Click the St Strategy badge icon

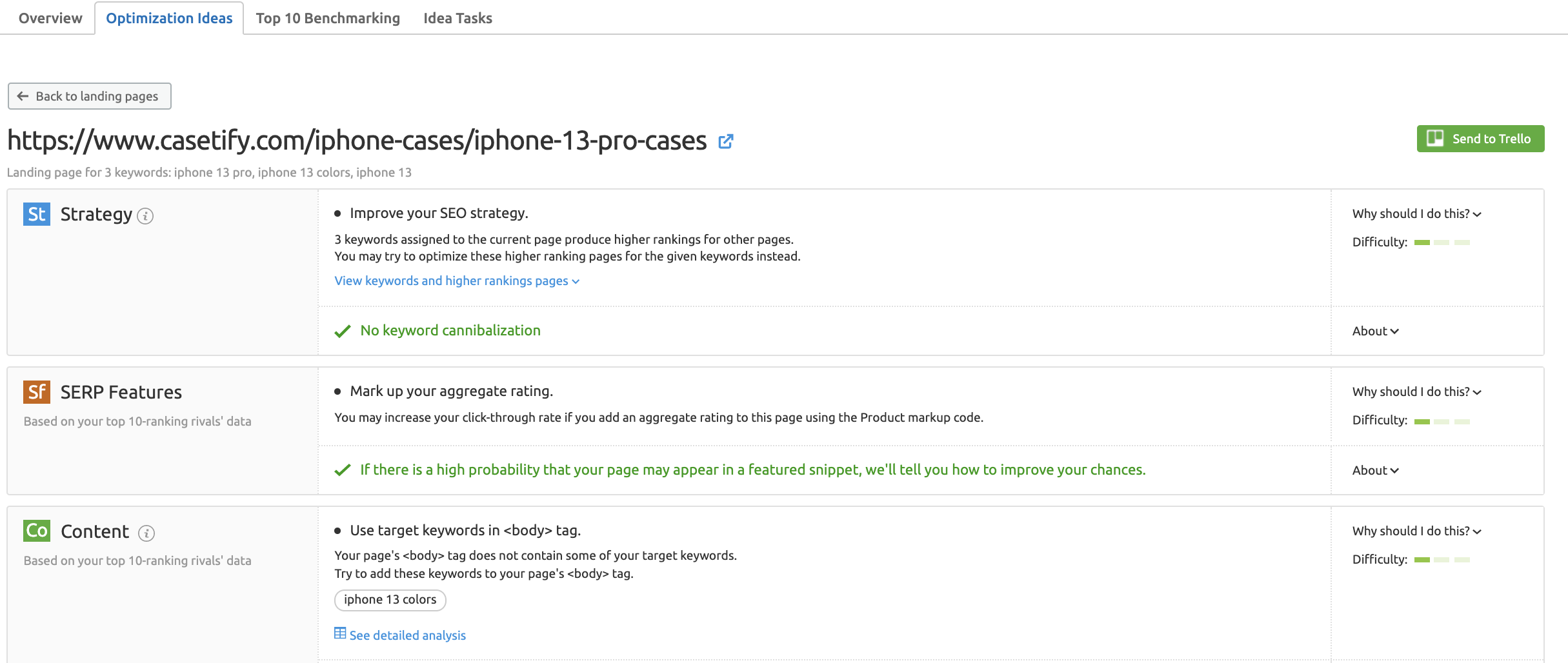(37, 214)
